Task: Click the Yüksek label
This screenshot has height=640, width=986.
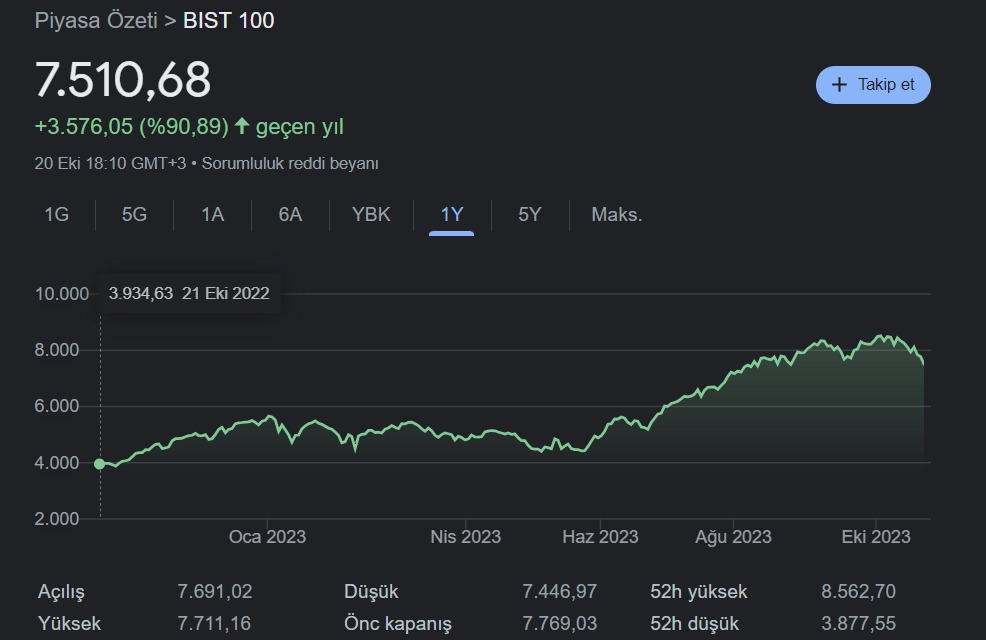Action: tap(69, 624)
